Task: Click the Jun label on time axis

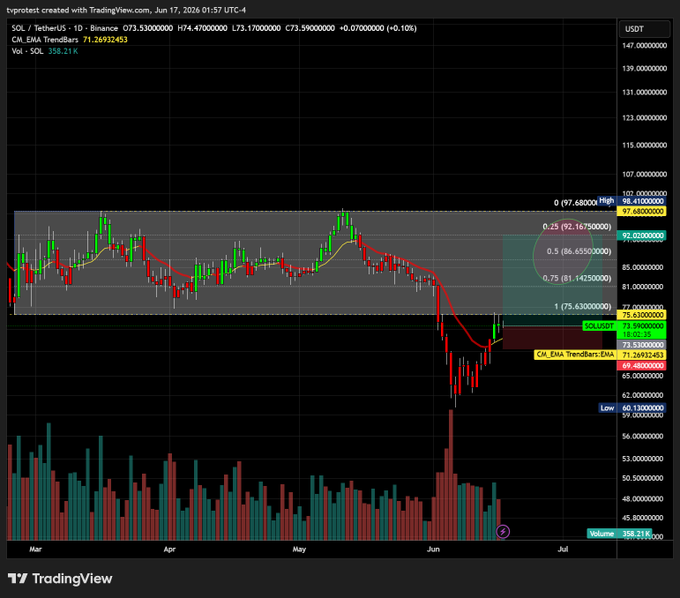Action: [x=433, y=549]
